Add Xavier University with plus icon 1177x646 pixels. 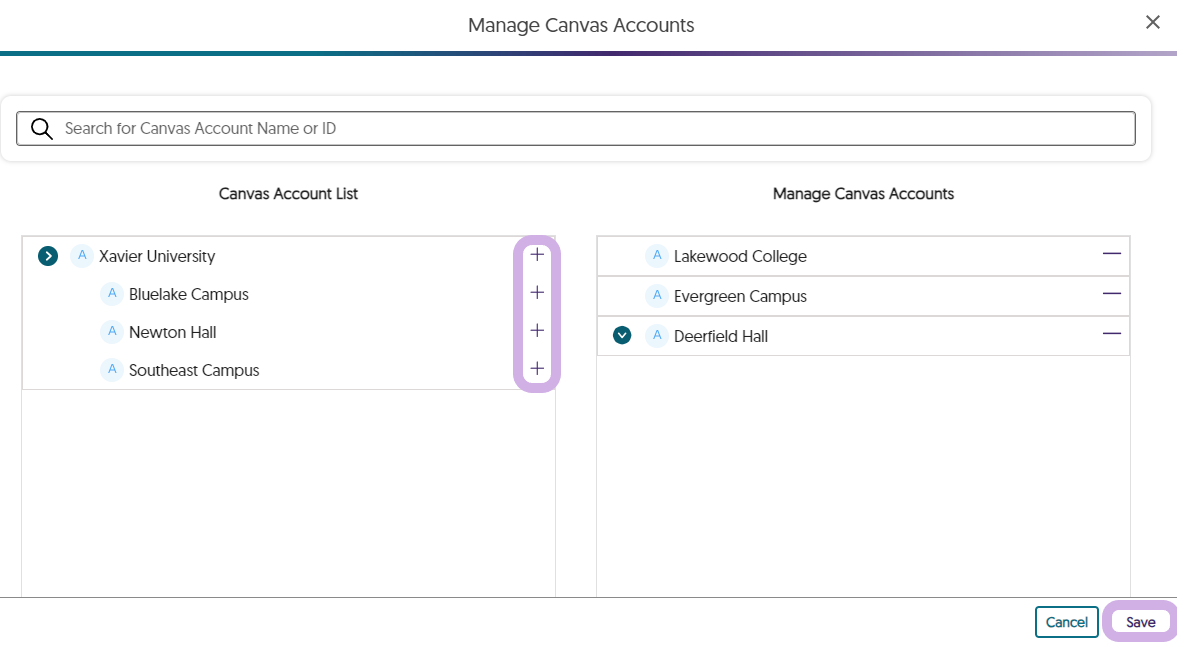pyautogui.click(x=537, y=255)
